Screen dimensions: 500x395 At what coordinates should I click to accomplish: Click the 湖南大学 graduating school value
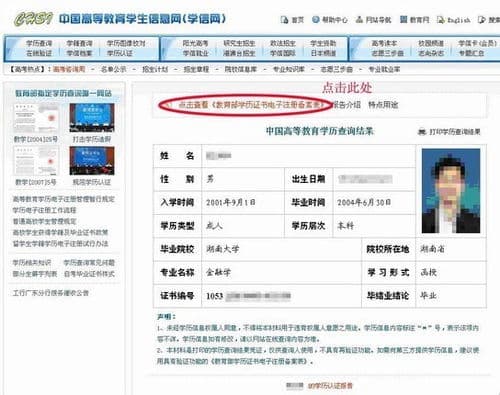(223, 249)
